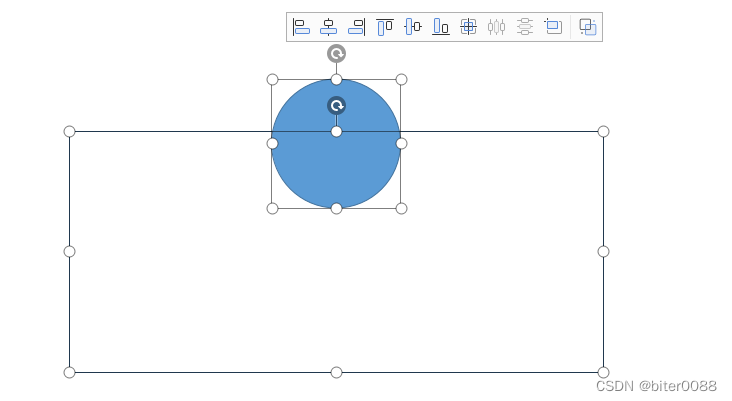The height and width of the screenshot is (401, 732).
Task: Click the circle's bottom-center selection handle
Action: [336, 208]
